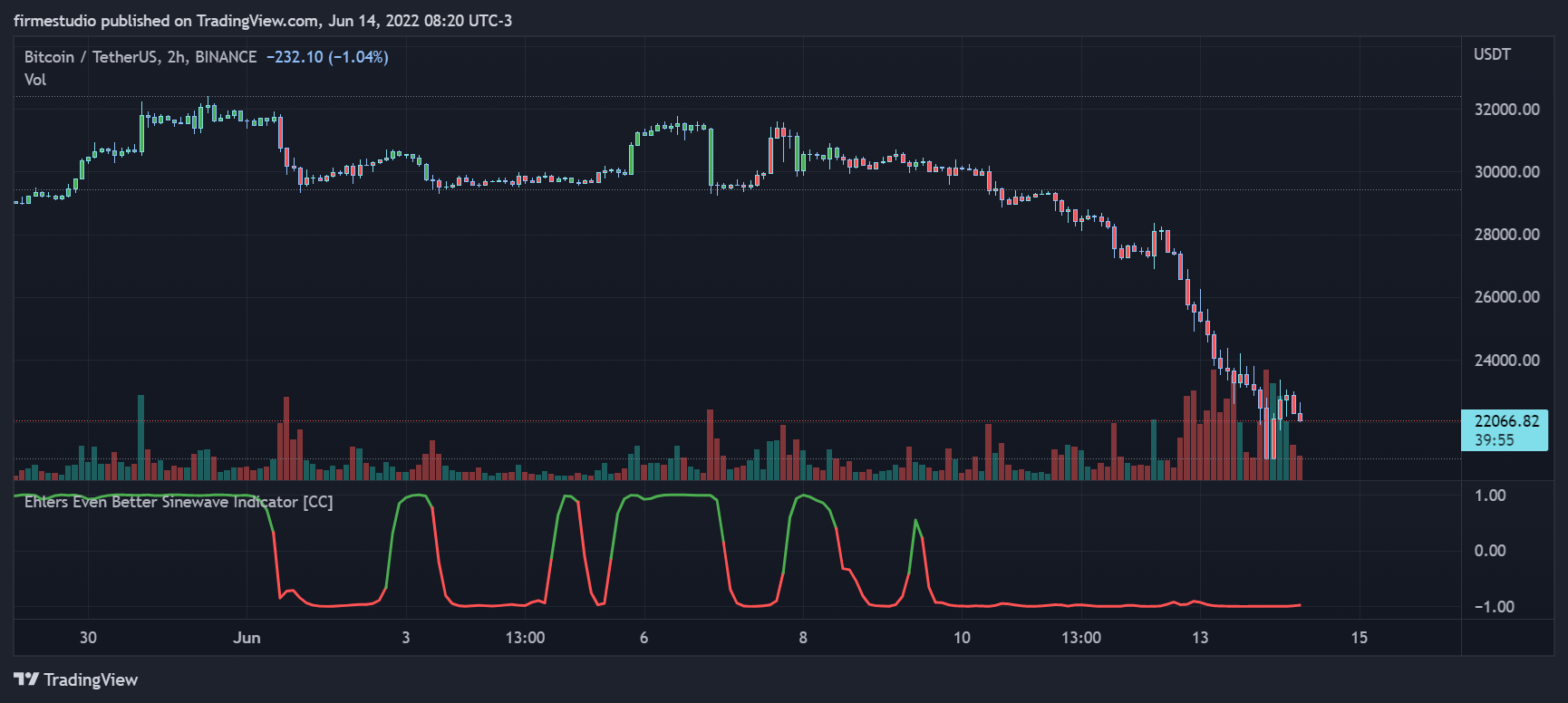The image size is (1568, 703).
Task: Click the 13 date label on time axis
Action: pyautogui.click(x=1200, y=638)
